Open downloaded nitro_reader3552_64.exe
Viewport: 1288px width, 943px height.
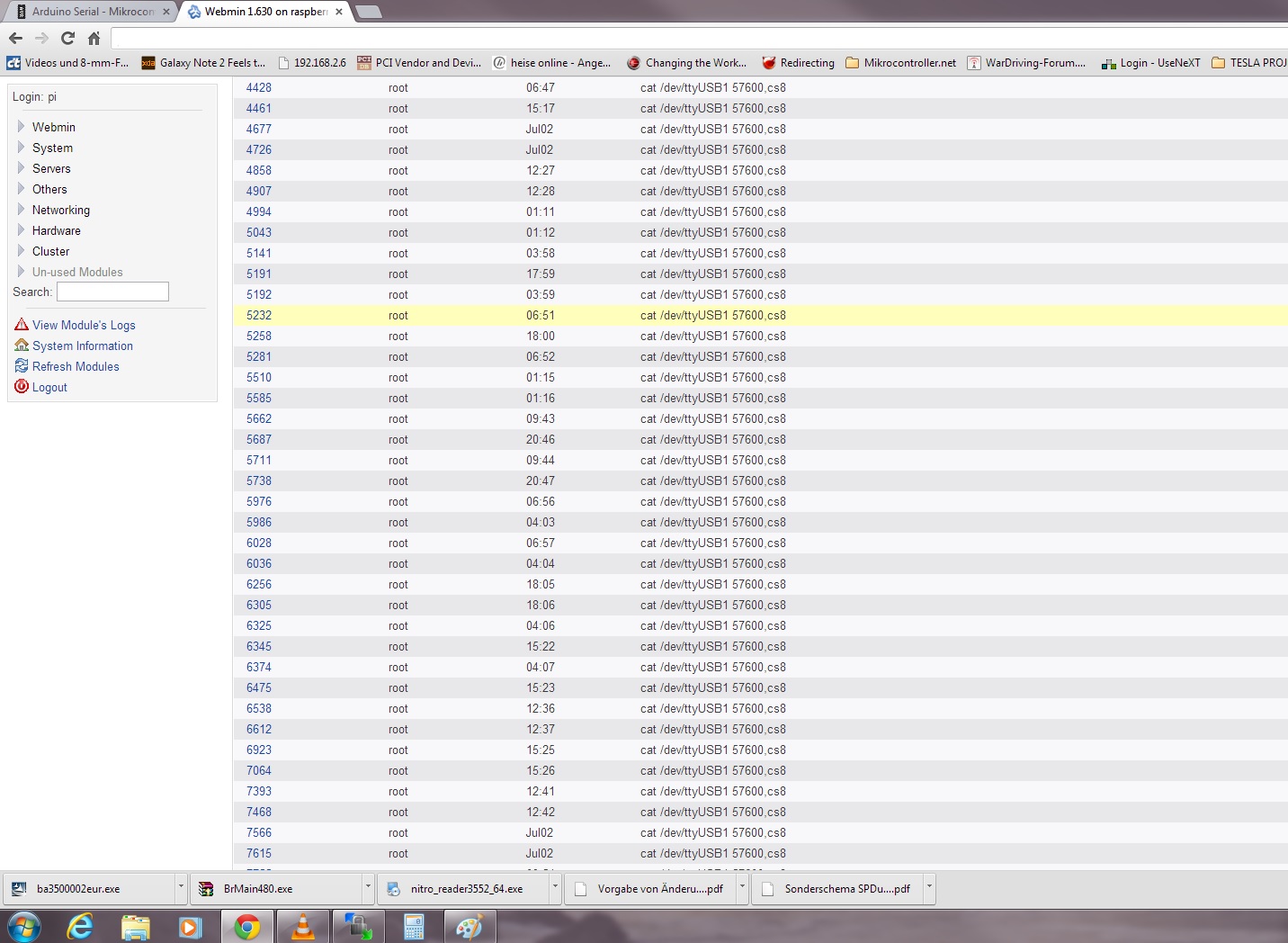tap(463, 889)
